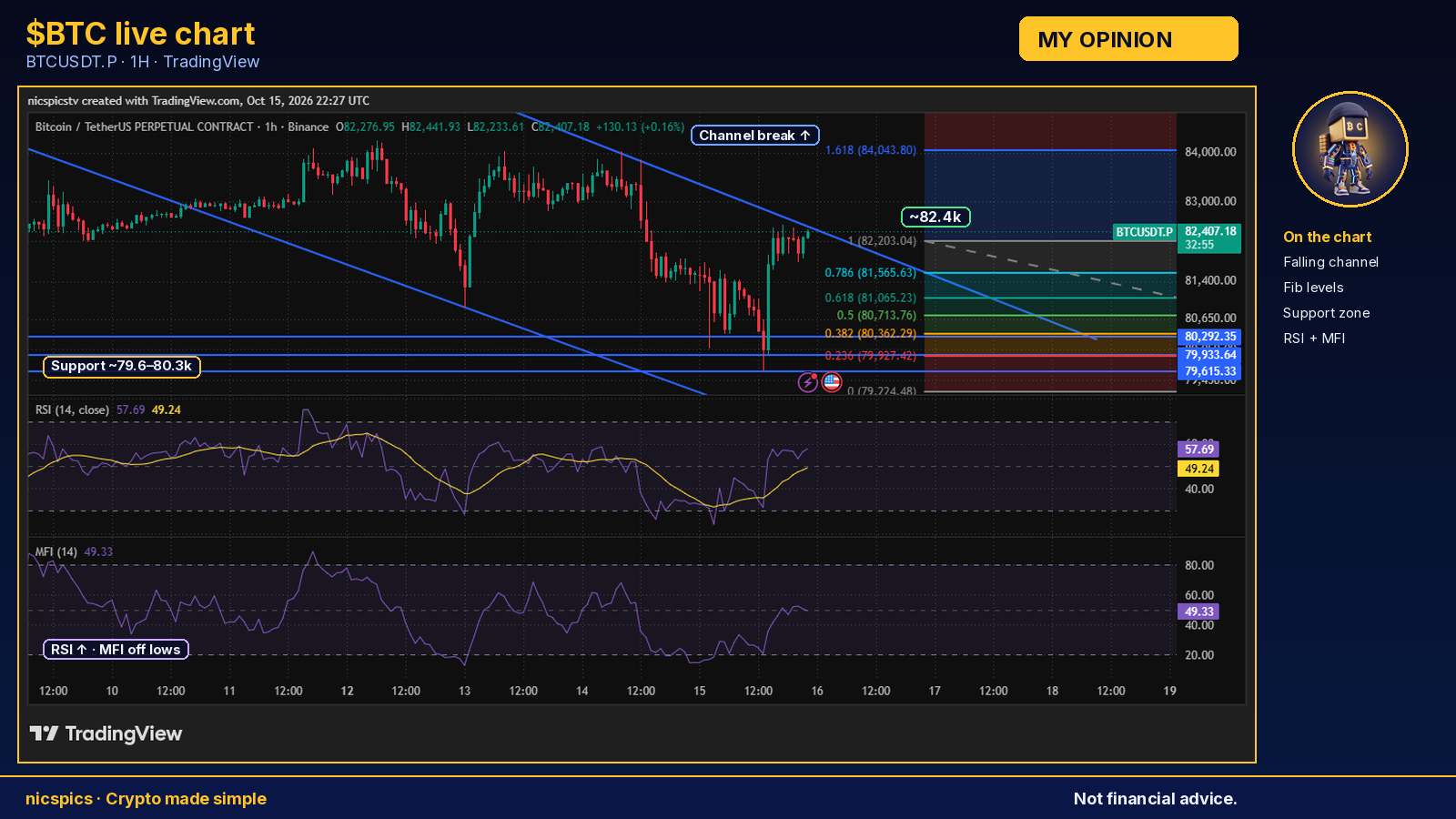Click the MFI value tag 49.33
Image resolution: width=1456 pixels, height=819 pixels.
pos(1198,612)
